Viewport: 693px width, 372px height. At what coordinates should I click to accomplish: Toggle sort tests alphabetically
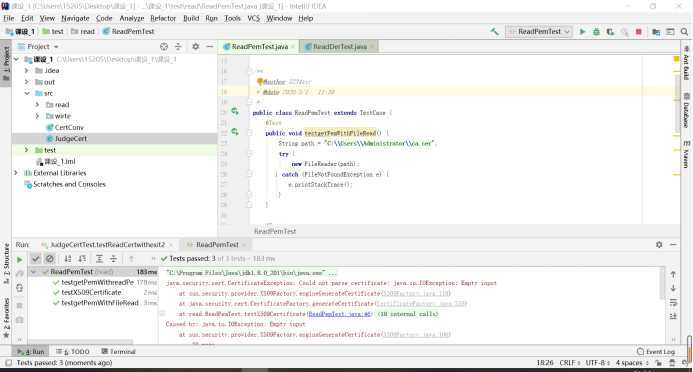(x=68, y=259)
